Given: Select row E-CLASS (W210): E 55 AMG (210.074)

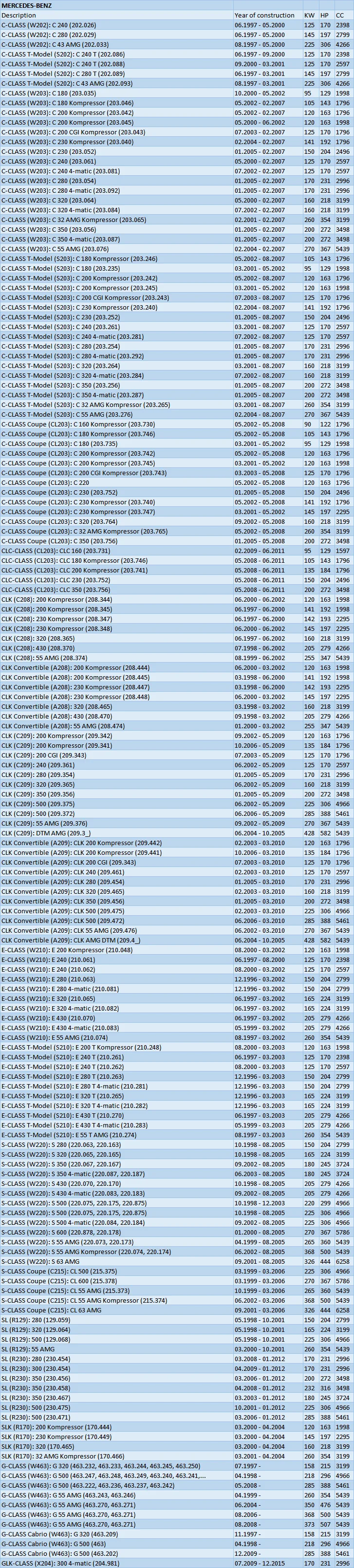Looking at the screenshot, I should 177,1038.
